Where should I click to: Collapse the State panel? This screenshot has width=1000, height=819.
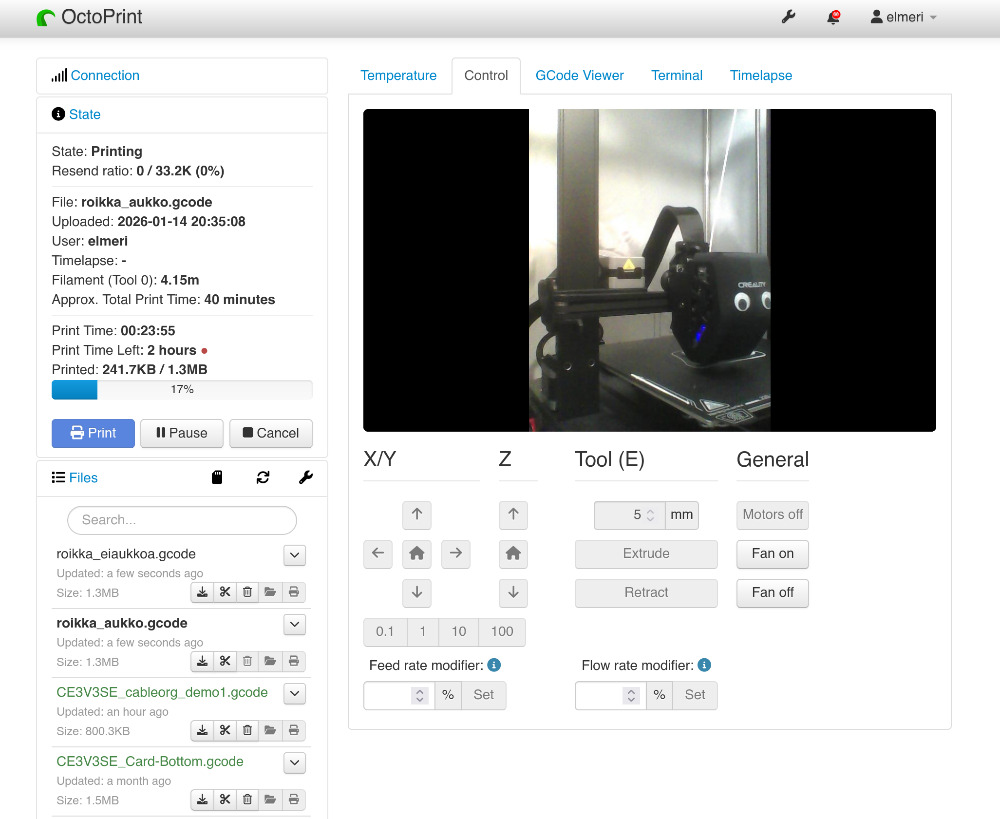[x=84, y=114]
